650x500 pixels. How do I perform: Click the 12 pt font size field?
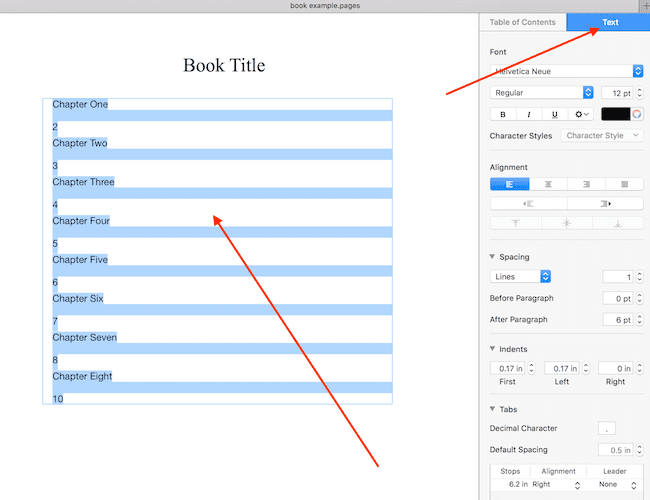click(x=617, y=93)
